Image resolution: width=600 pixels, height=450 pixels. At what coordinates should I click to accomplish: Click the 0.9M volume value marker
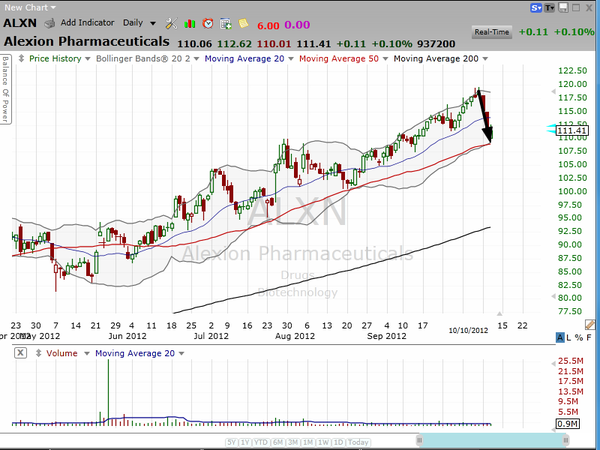(x=567, y=424)
